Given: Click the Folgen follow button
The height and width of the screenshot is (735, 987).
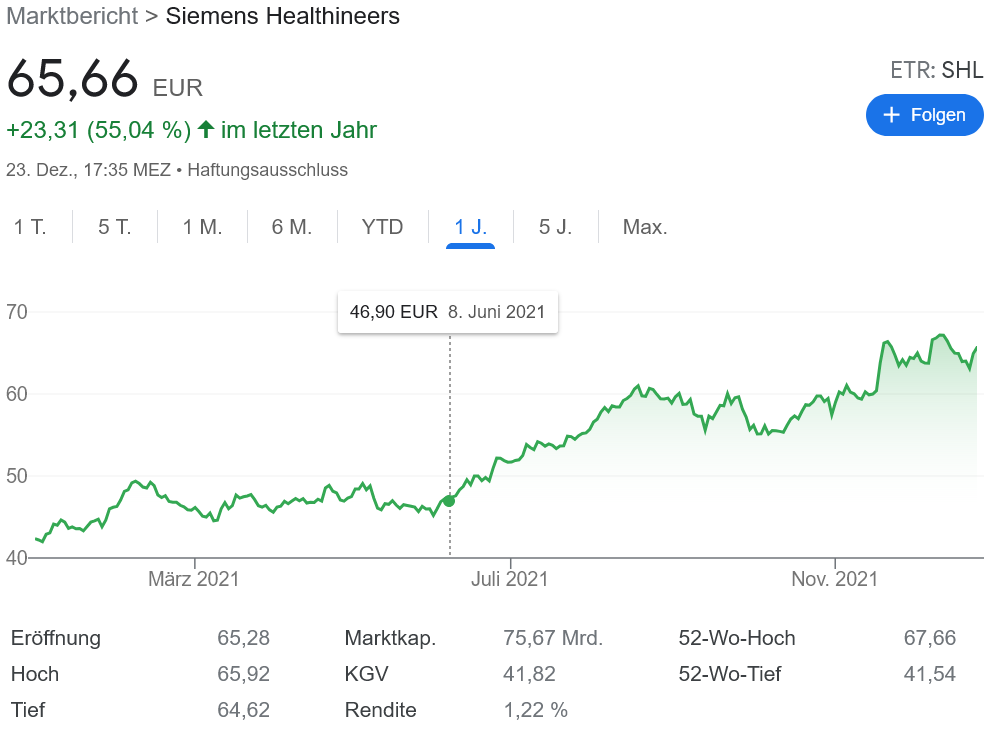Looking at the screenshot, I should click(924, 115).
